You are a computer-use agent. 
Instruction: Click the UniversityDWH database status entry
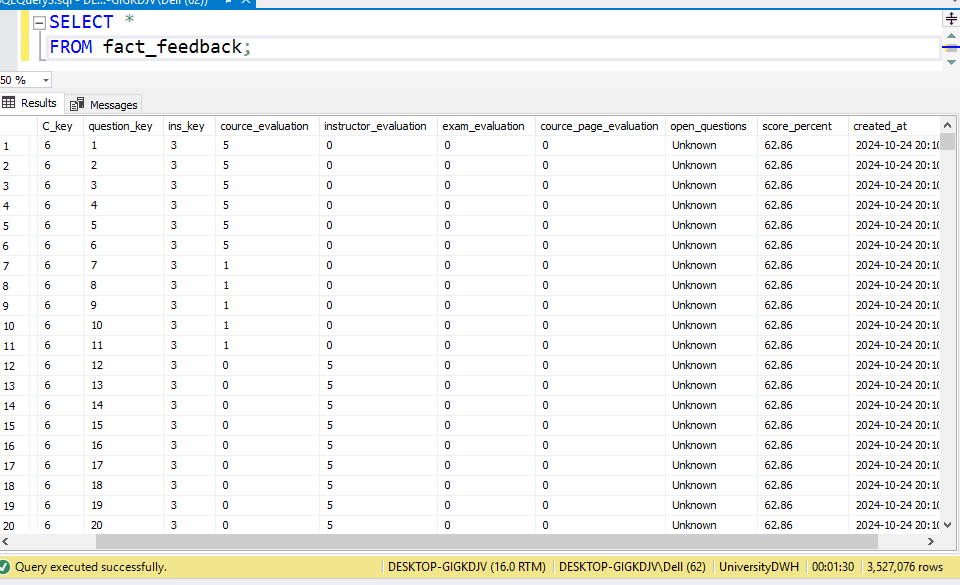click(x=759, y=567)
